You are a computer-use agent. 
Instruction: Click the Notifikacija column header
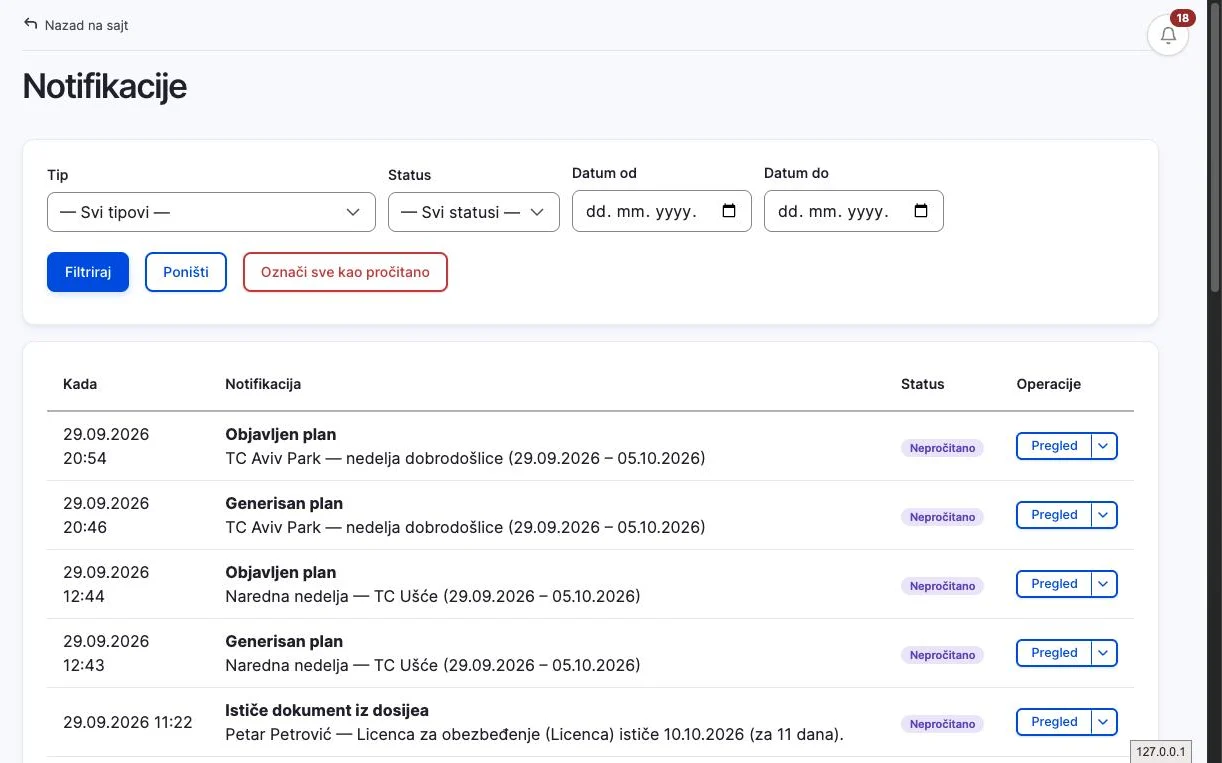click(x=263, y=384)
